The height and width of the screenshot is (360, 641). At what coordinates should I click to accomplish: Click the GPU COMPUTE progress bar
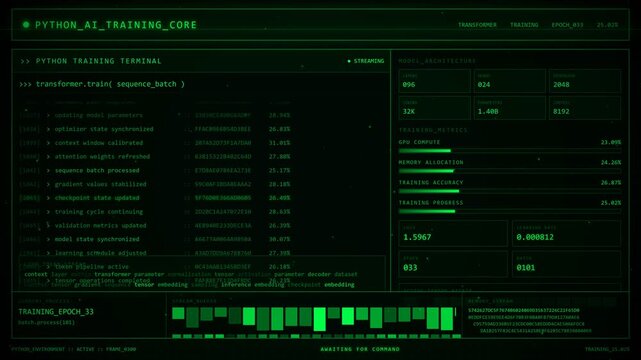pyautogui.click(x=510, y=151)
